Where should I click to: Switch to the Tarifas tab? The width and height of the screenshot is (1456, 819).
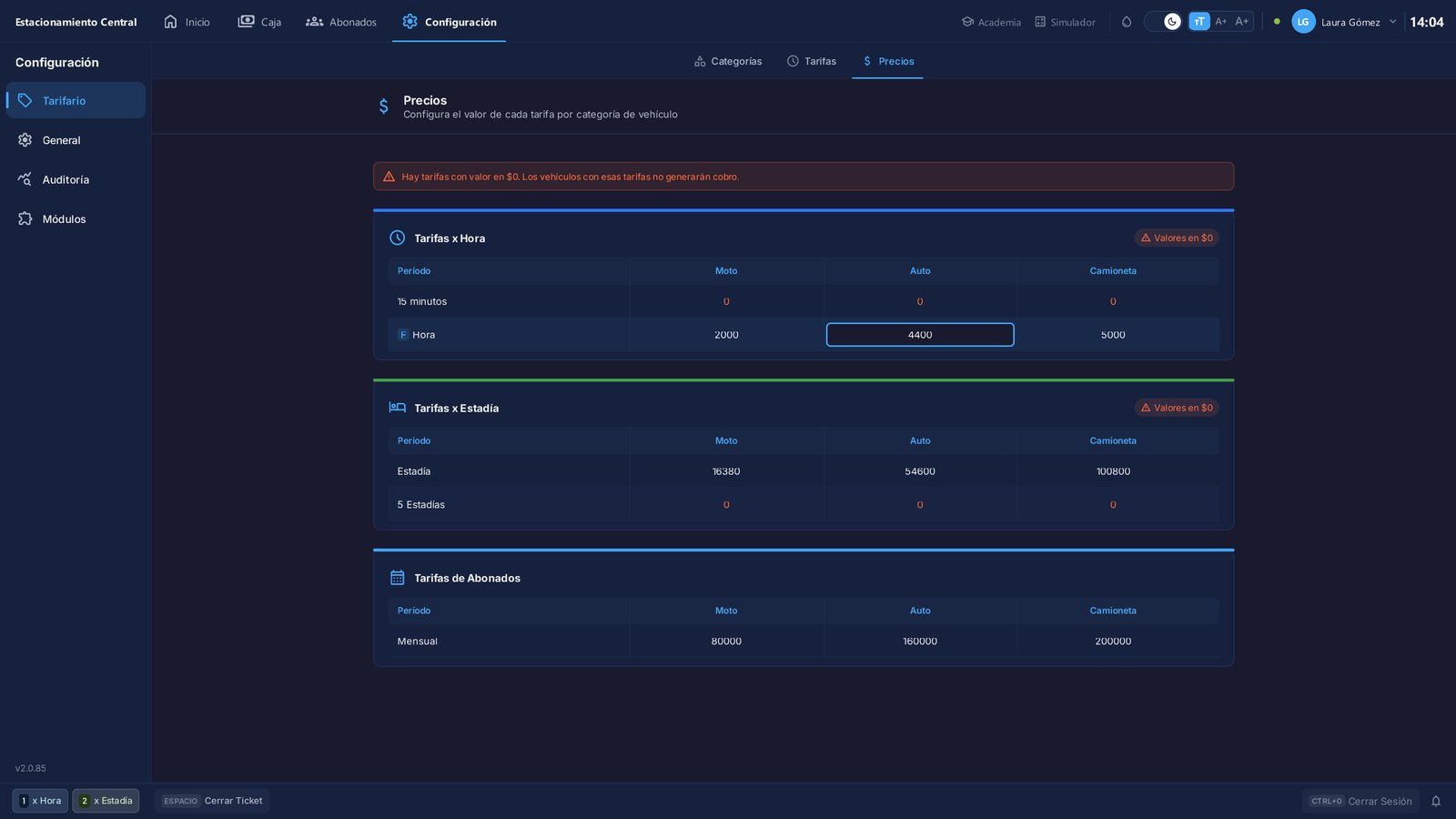pos(812,61)
